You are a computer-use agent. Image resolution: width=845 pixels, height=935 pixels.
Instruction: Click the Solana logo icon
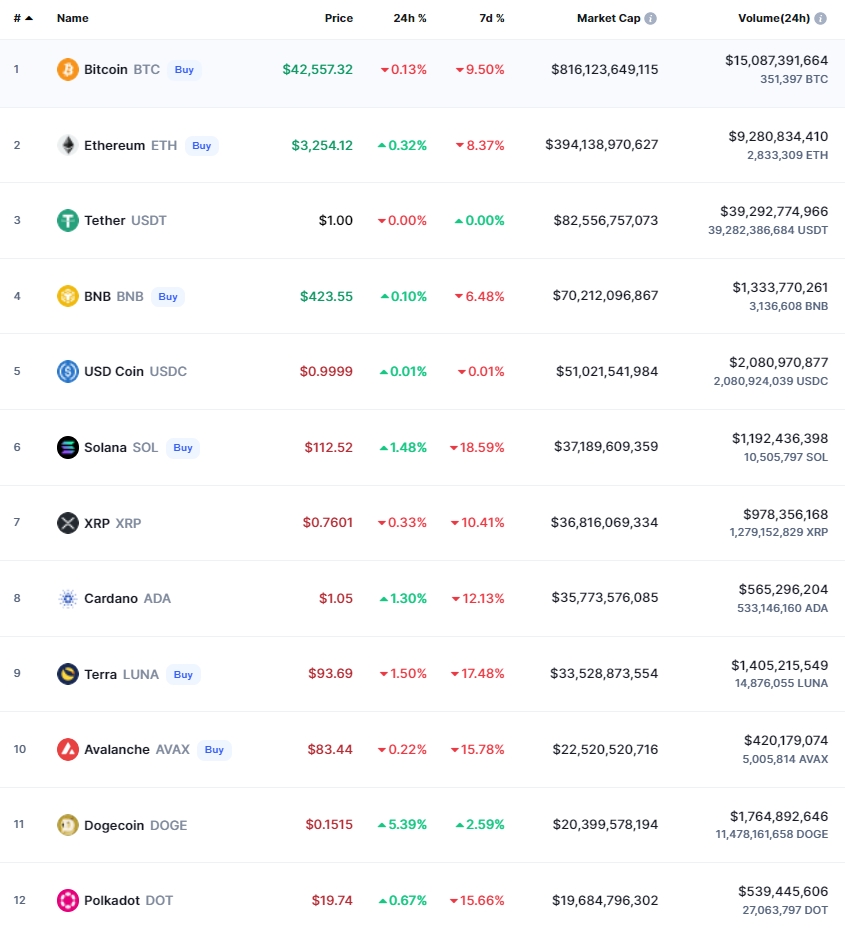pos(68,447)
